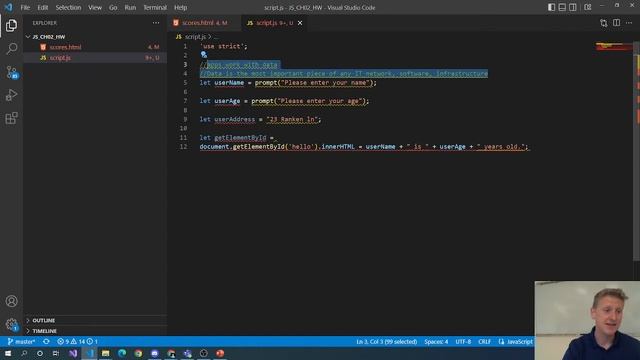
Task: Open Microsoft Teams from taskbar
Action: click(x=187, y=353)
